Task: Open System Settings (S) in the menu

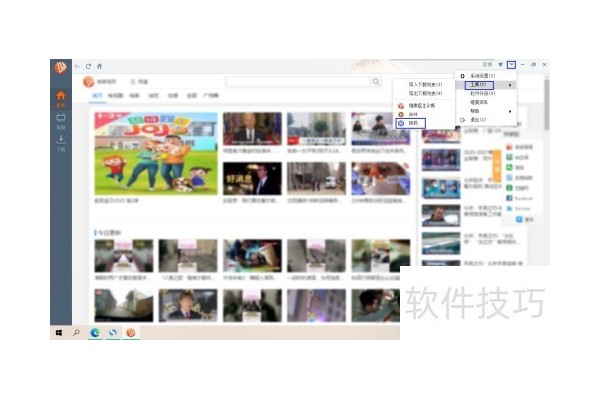Action: (x=482, y=76)
